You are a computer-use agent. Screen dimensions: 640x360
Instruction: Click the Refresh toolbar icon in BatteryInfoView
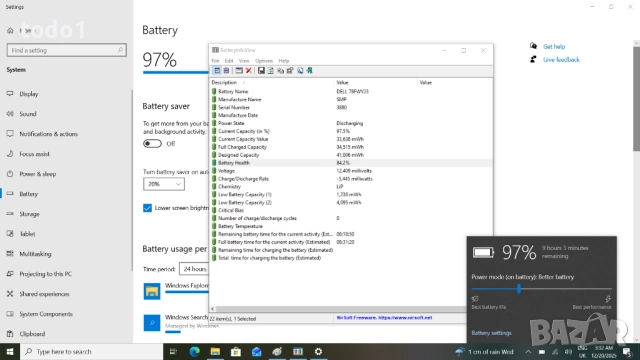[x=271, y=71]
